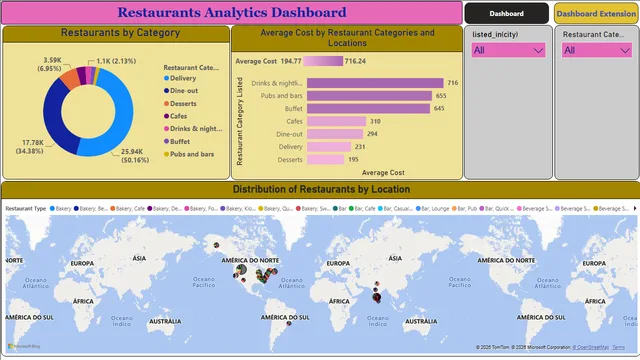640x360 pixels.
Task: Expand the Restaurant Category slicer dropdown
Action: coord(597,50)
